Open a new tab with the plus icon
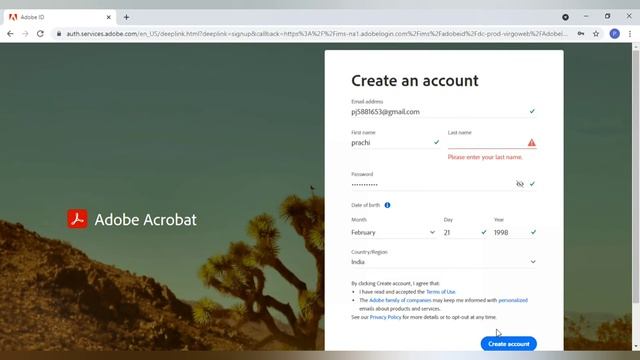Viewport: 640px width, 360px height. click(x=127, y=17)
